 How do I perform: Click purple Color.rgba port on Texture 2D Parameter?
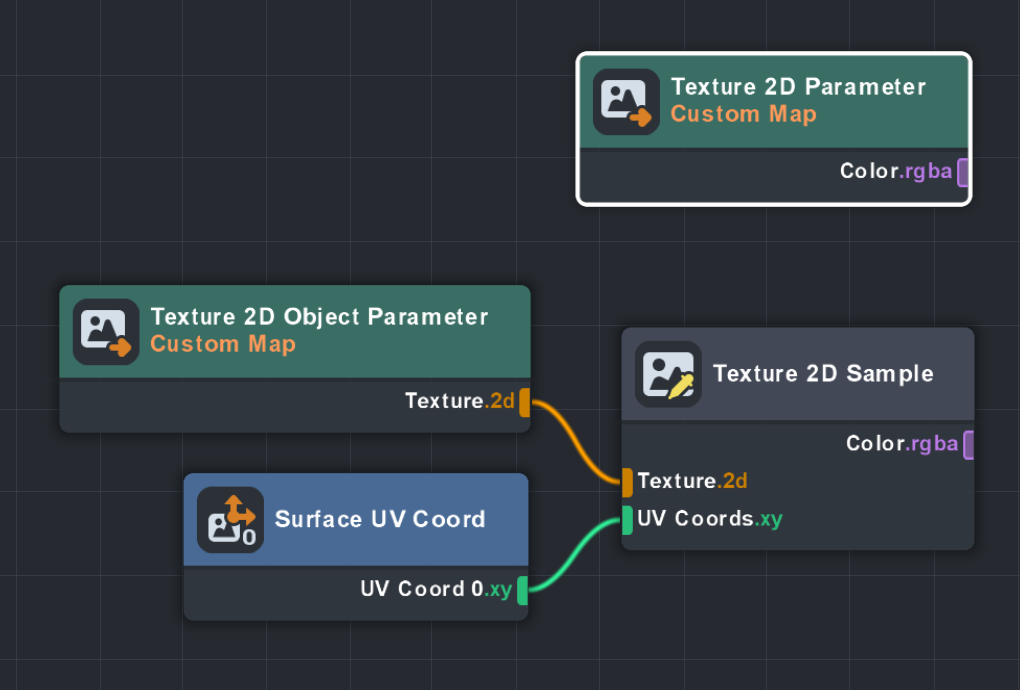coord(963,172)
